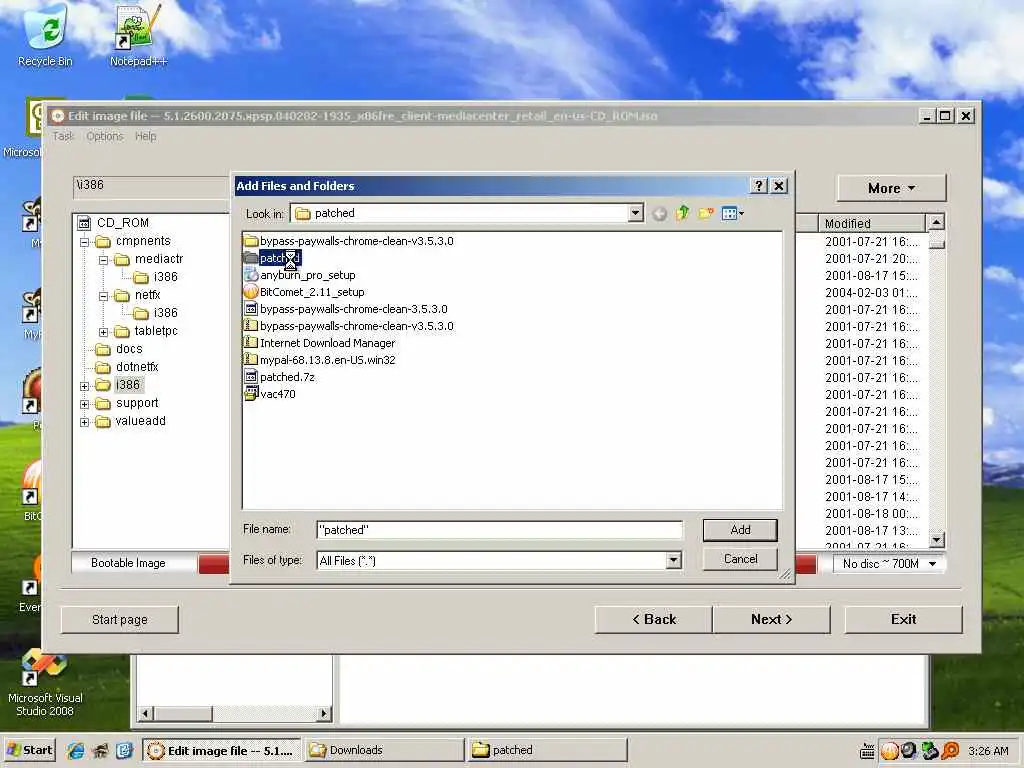Viewport: 1024px width, 768px height.
Task: Open the Options menu
Action: tap(104, 136)
